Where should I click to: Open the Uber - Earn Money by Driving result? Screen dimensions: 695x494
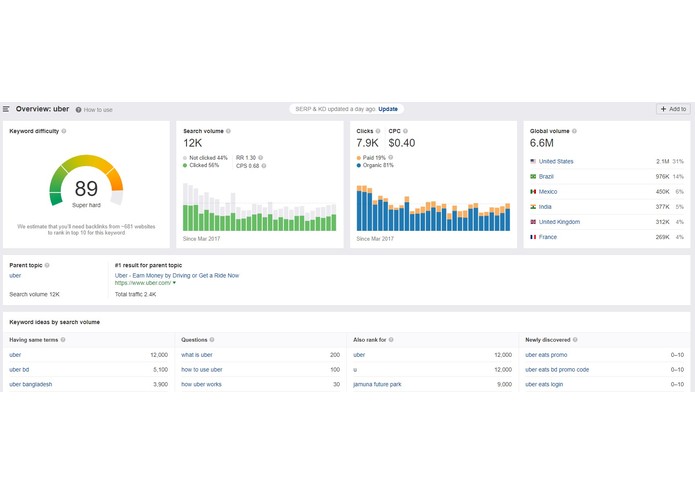(177, 276)
